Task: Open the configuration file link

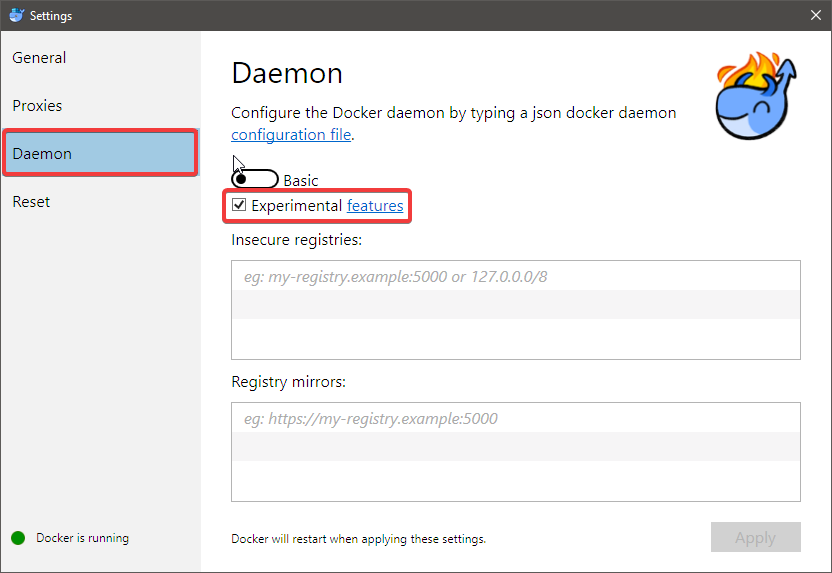Action: pos(291,134)
